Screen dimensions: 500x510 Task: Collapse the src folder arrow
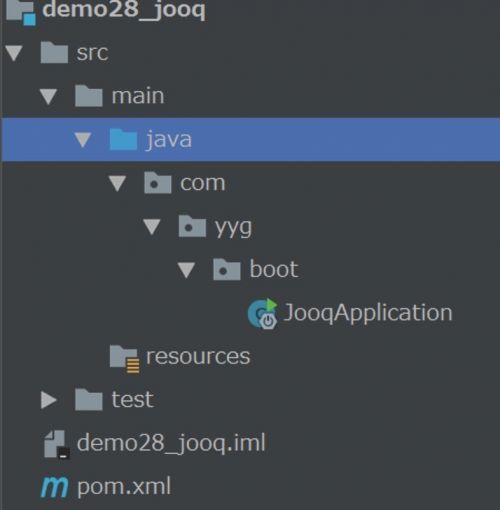coord(14,53)
